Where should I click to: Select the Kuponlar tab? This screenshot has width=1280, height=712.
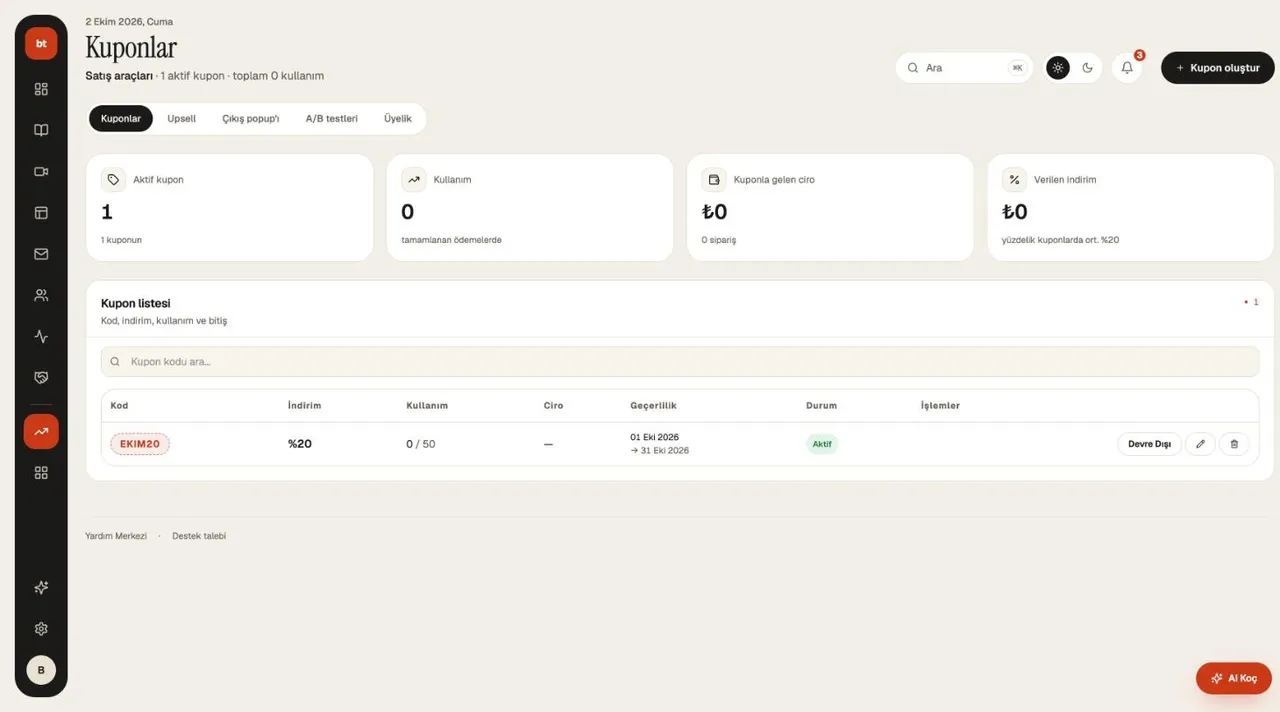[x=121, y=118]
